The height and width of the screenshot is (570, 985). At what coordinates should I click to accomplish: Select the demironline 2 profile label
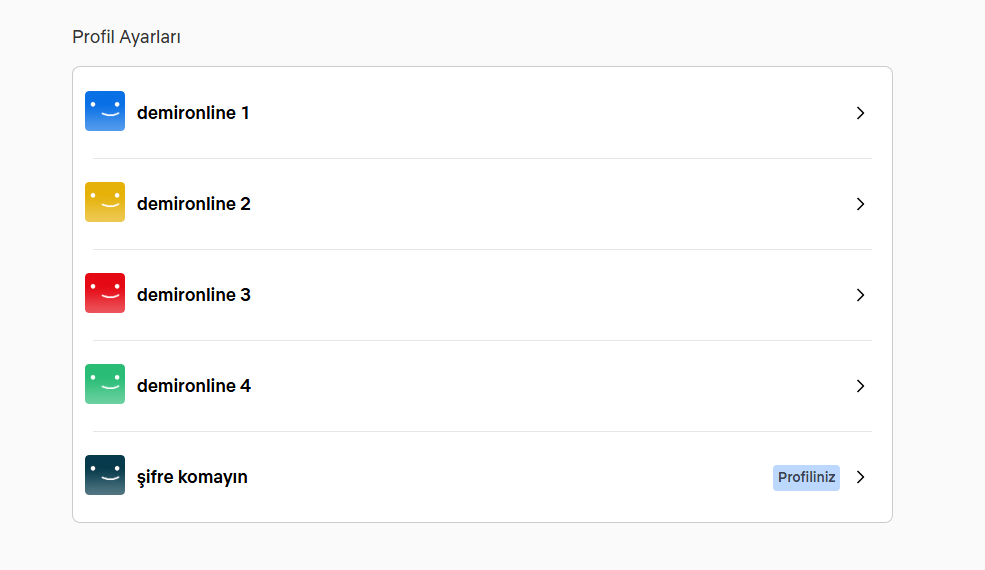point(193,204)
